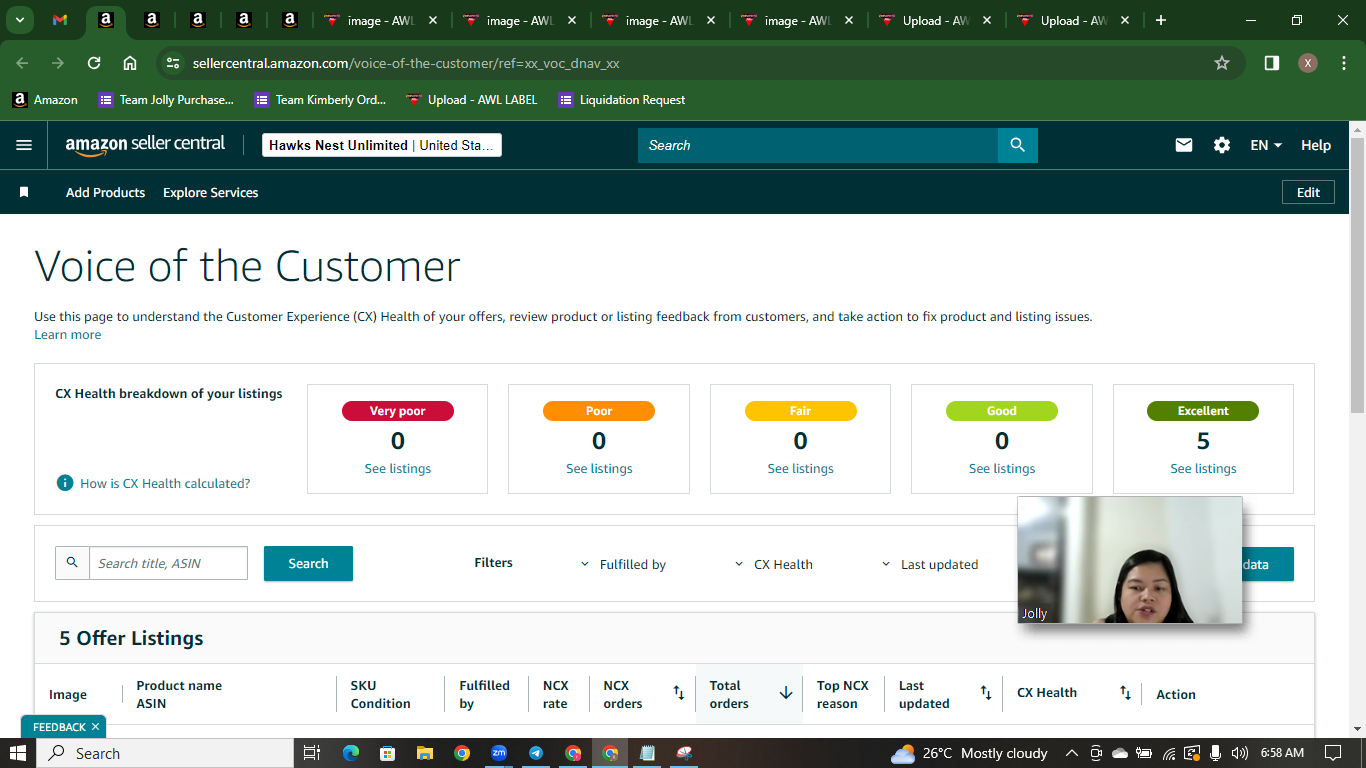Open the Seller Central hamburger menu
This screenshot has height=768, width=1366.
[x=24, y=145]
